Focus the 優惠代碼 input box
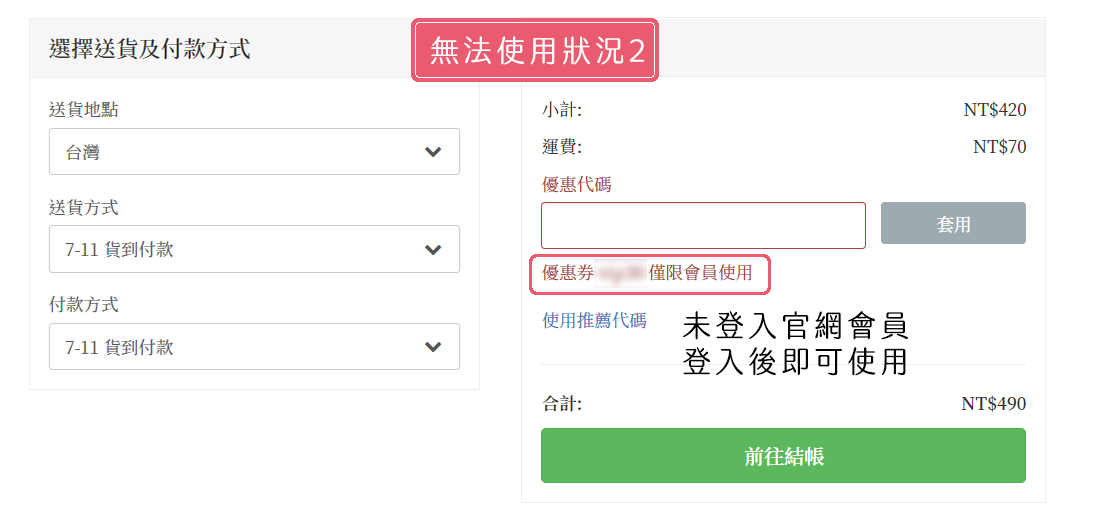This screenshot has width=1100, height=518. pos(703,225)
